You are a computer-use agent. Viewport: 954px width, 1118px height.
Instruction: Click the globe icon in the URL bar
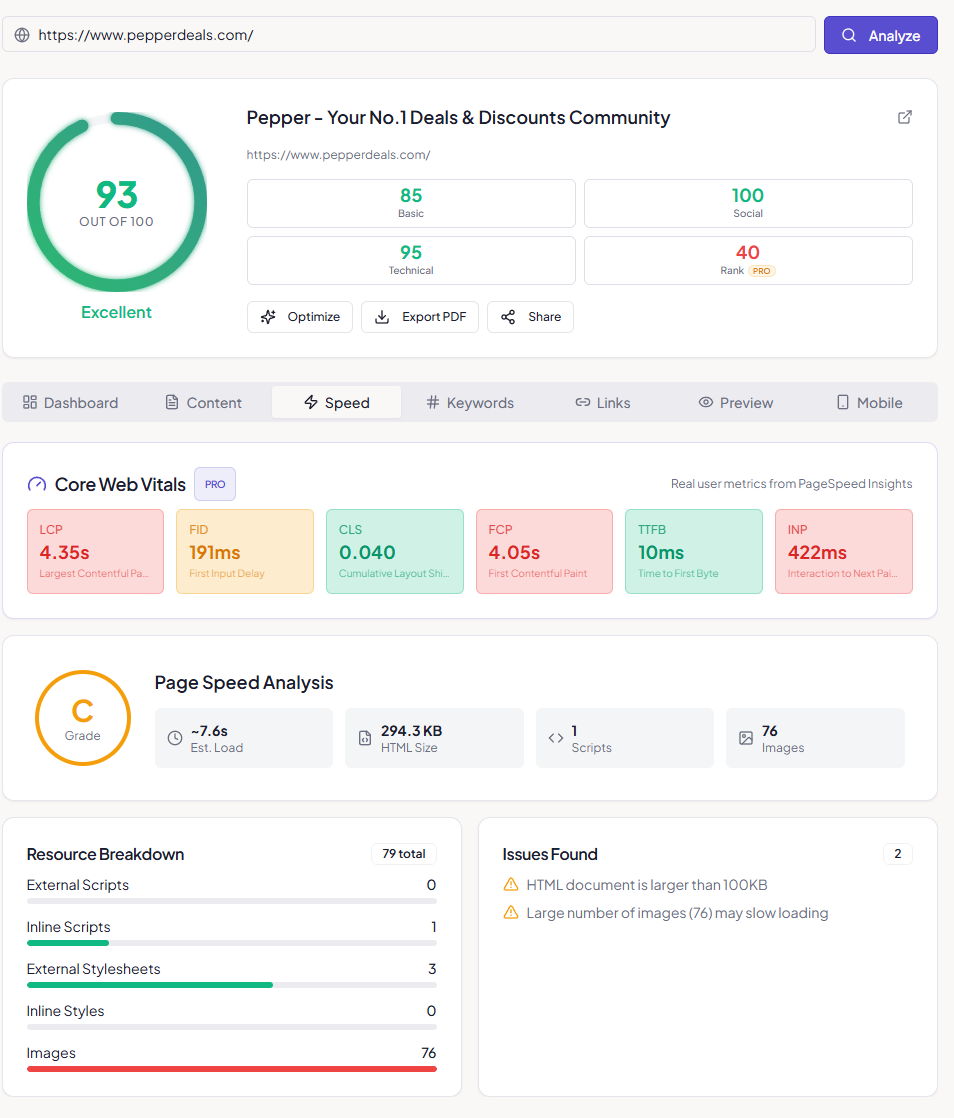(x=22, y=34)
